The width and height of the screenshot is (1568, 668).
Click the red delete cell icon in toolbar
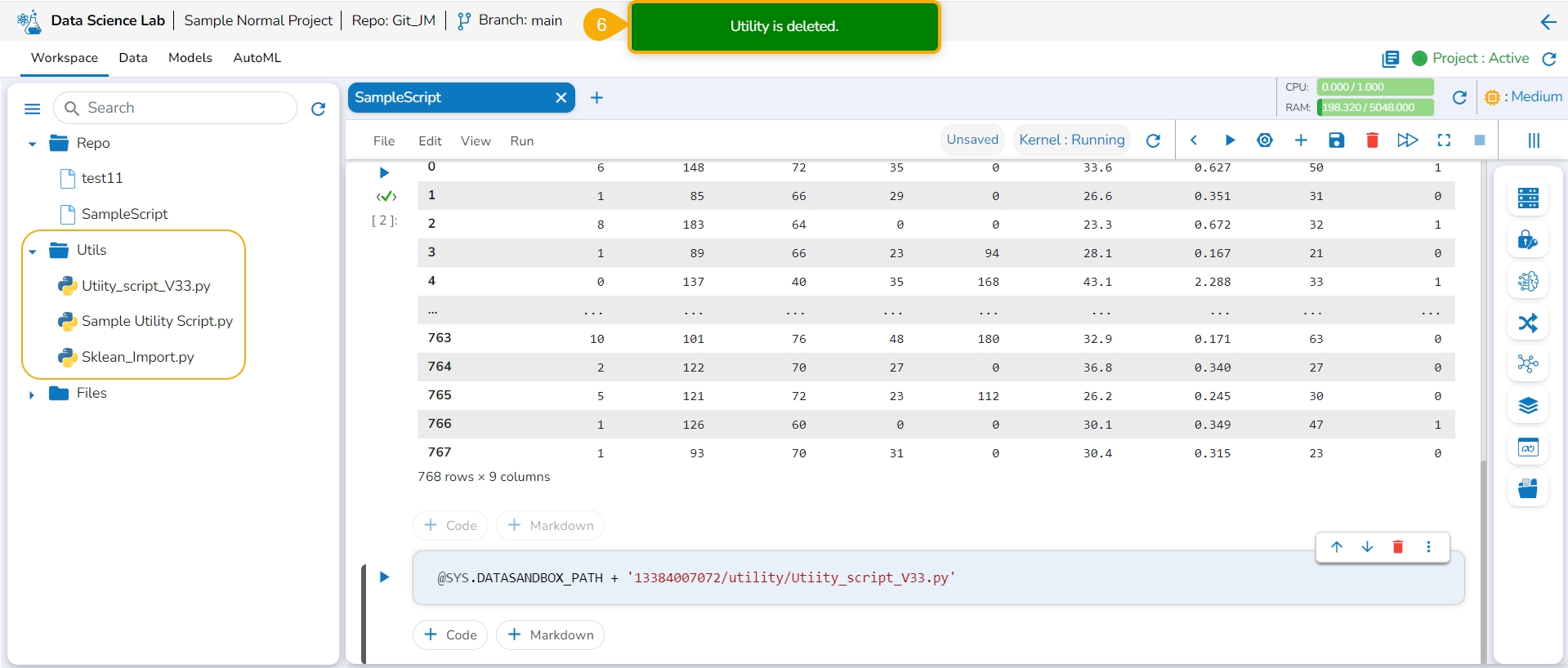point(1372,140)
